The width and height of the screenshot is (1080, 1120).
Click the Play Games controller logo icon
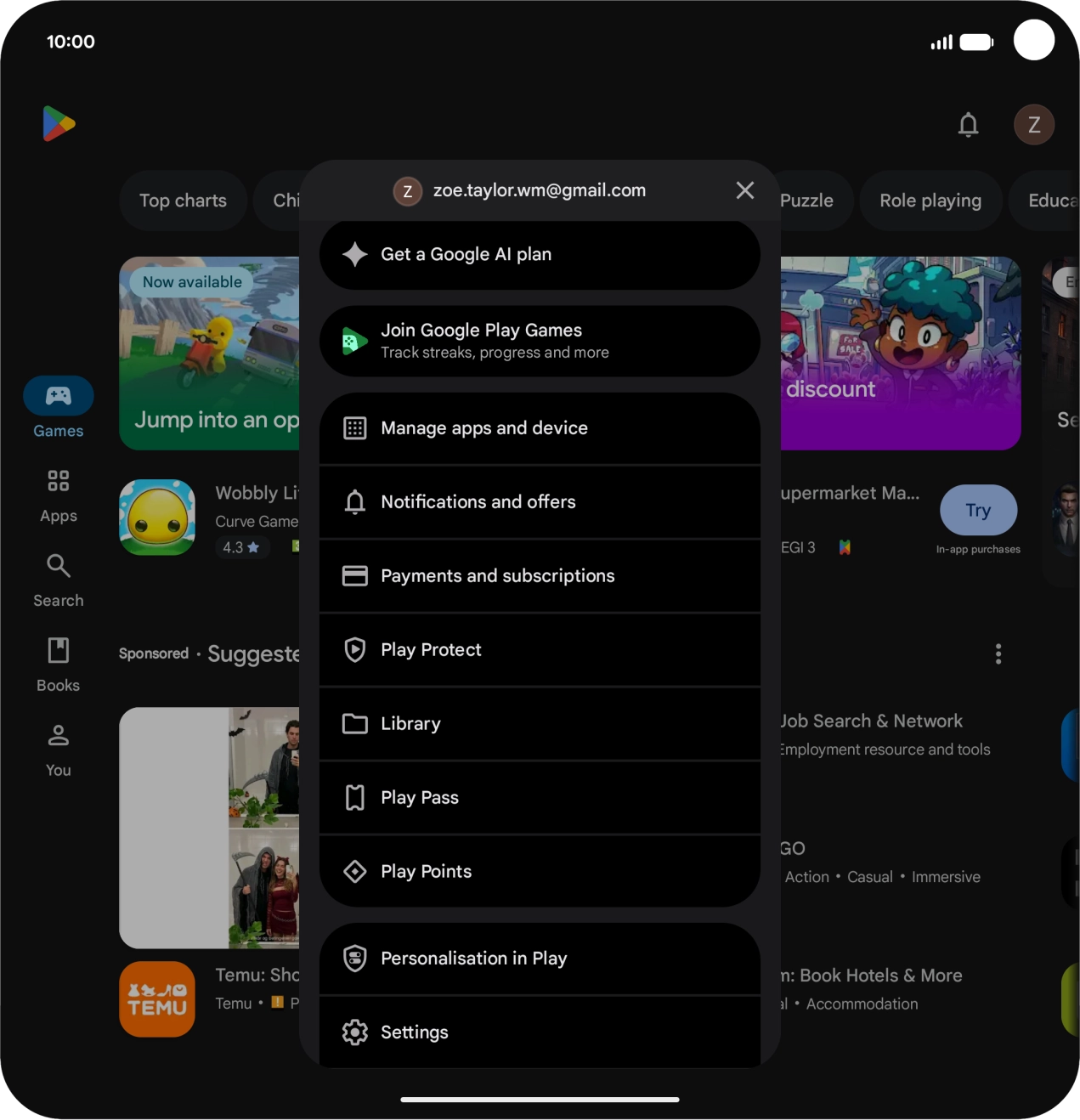pos(354,342)
